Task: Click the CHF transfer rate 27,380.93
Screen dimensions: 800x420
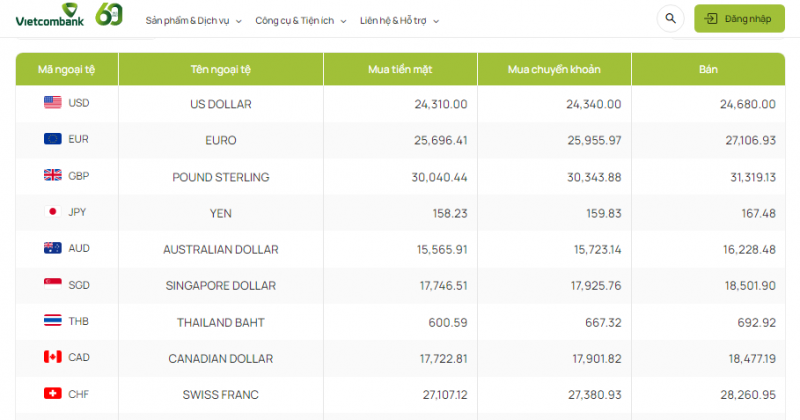Action: pos(595,395)
